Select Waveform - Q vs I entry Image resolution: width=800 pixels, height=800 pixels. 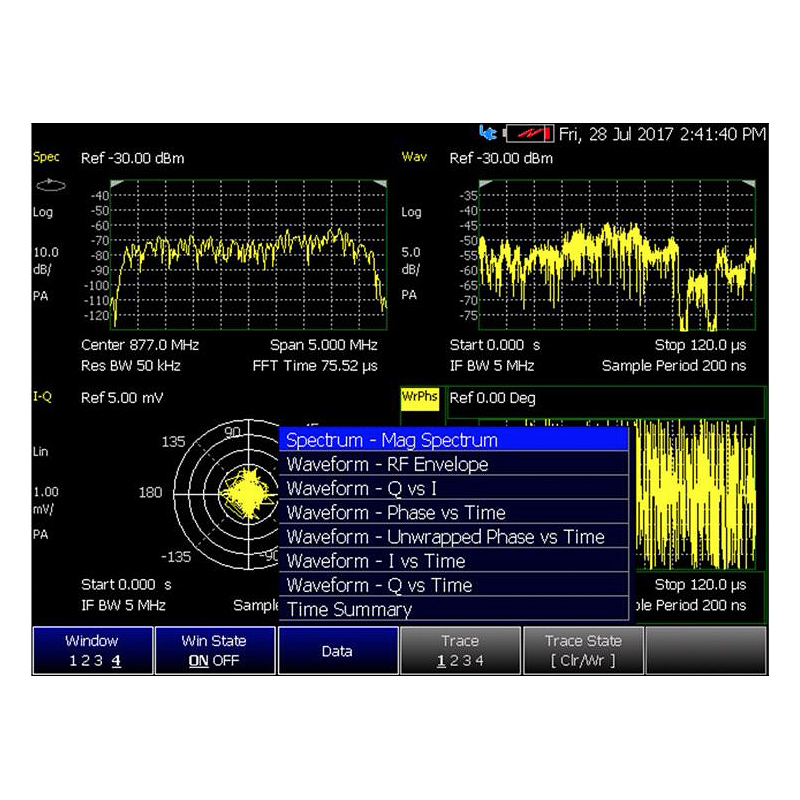454,488
